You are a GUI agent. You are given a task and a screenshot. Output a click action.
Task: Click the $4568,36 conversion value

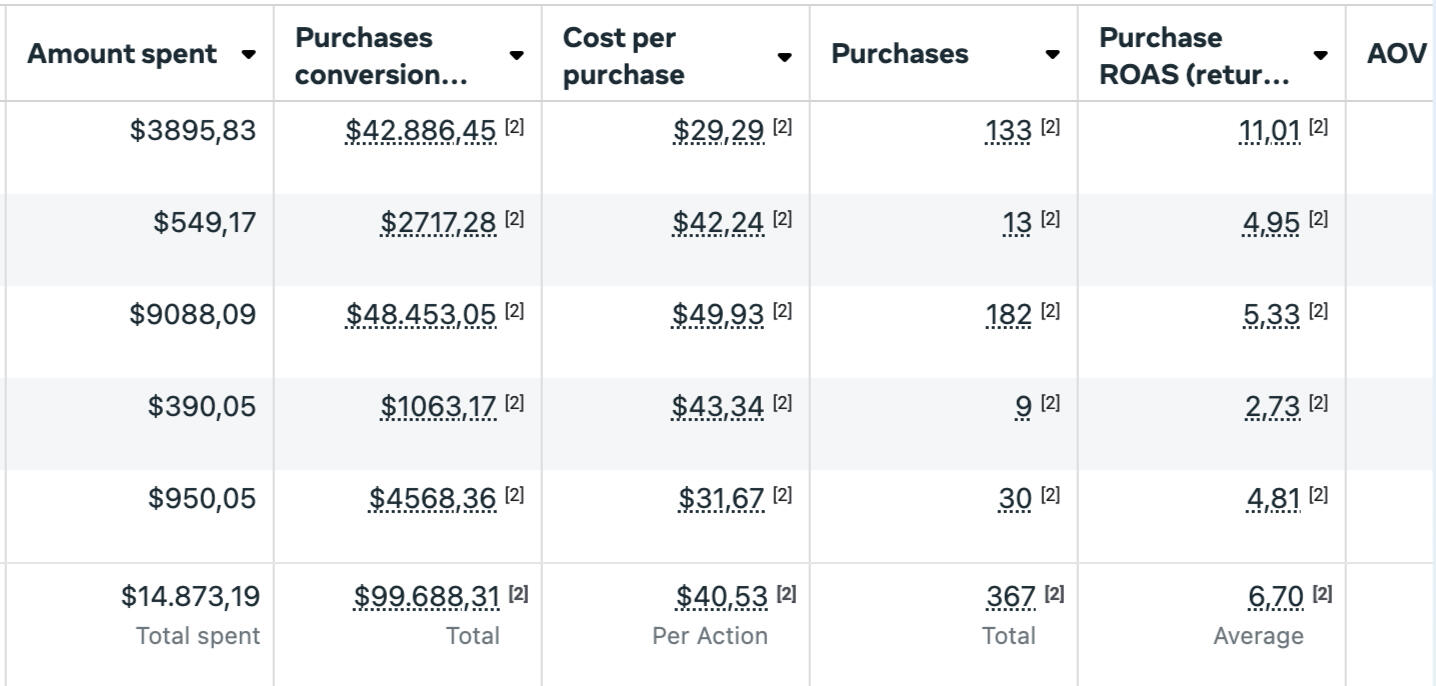point(432,498)
